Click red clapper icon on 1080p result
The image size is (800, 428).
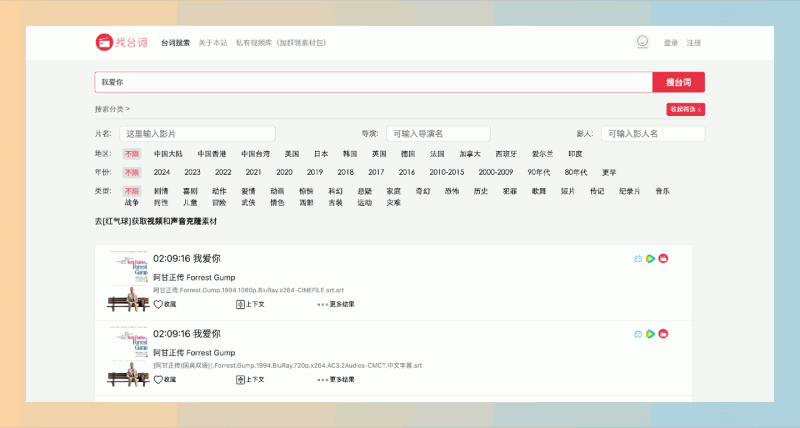(x=663, y=259)
